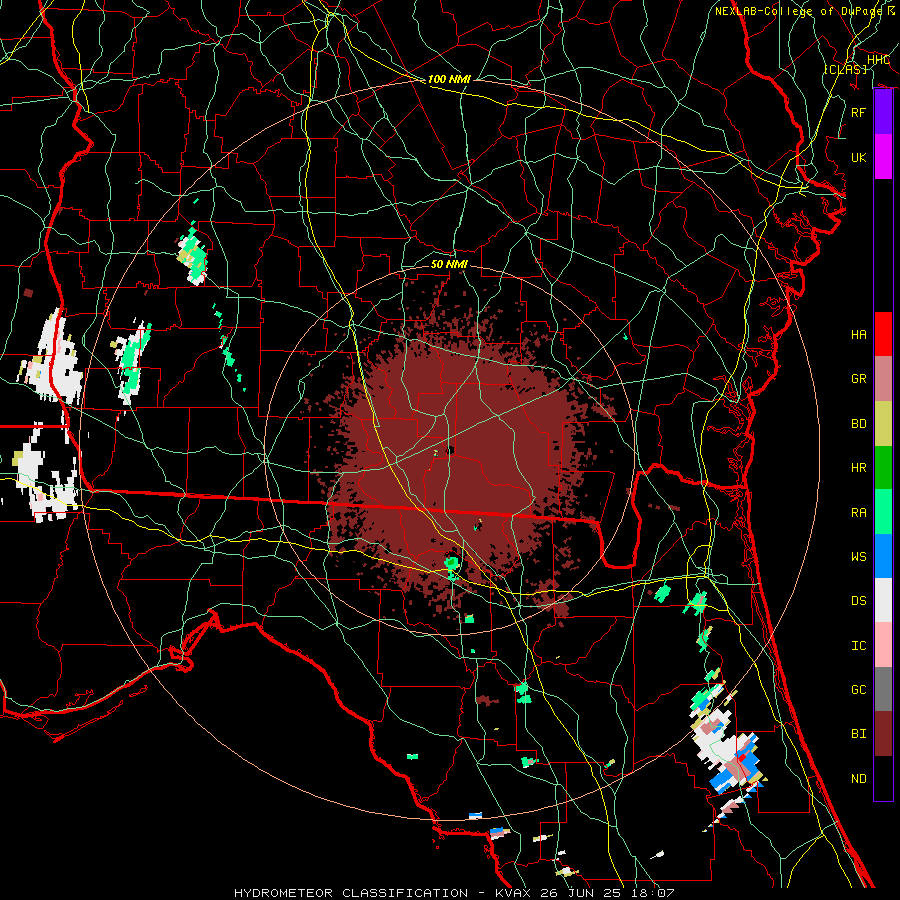This screenshot has width=900, height=900.
Task: Click the '50 NMI' range ring label
Action: click(x=449, y=264)
